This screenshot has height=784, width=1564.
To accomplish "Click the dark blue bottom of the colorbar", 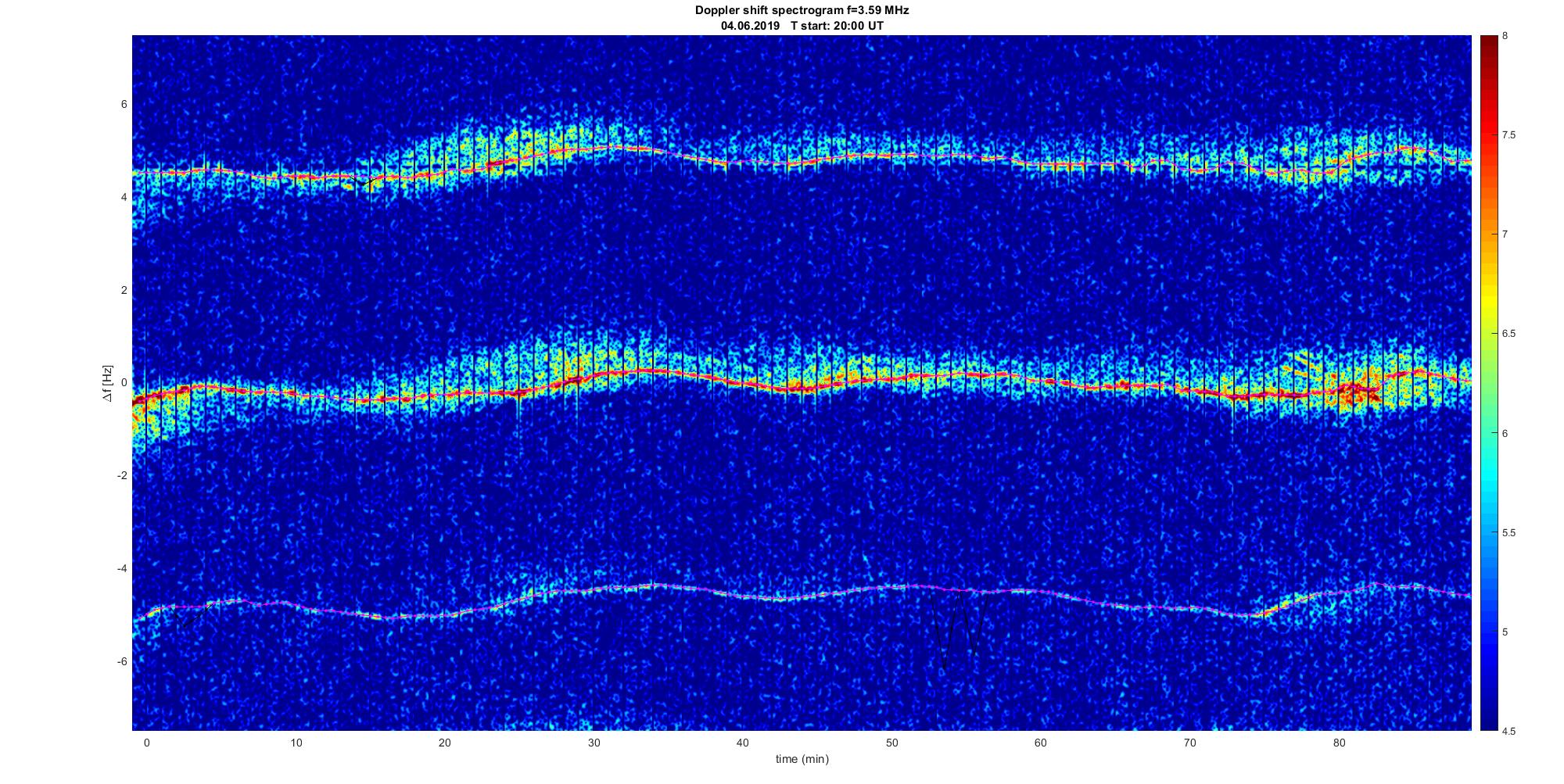I will click(x=1488, y=719).
